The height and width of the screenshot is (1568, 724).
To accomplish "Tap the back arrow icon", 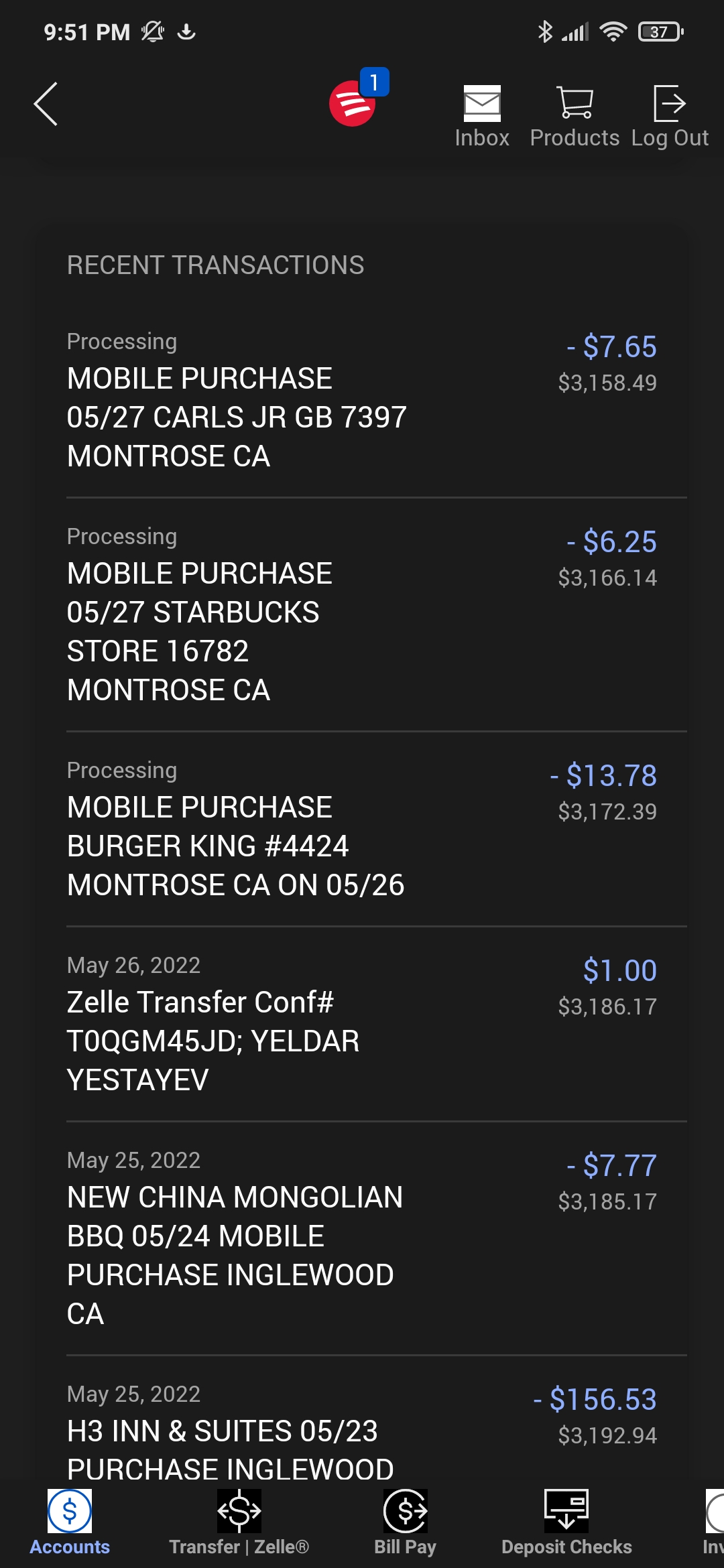I will (x=46, y=104).
